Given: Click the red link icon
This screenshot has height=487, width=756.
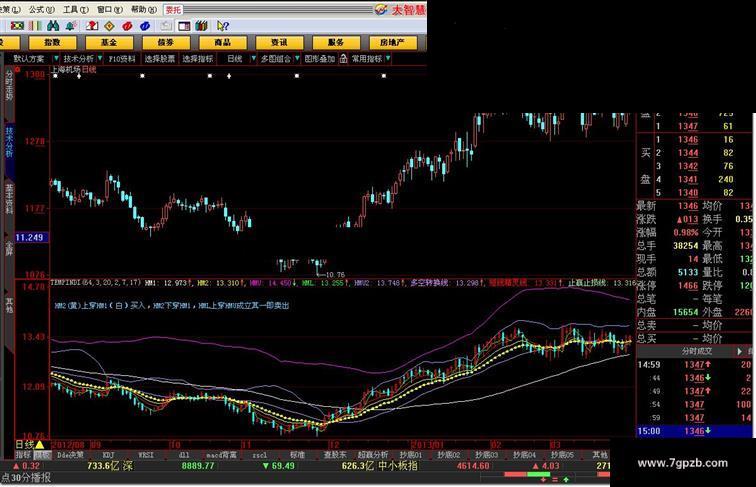Looking at the screenshot, I should (x=127, y=26).
